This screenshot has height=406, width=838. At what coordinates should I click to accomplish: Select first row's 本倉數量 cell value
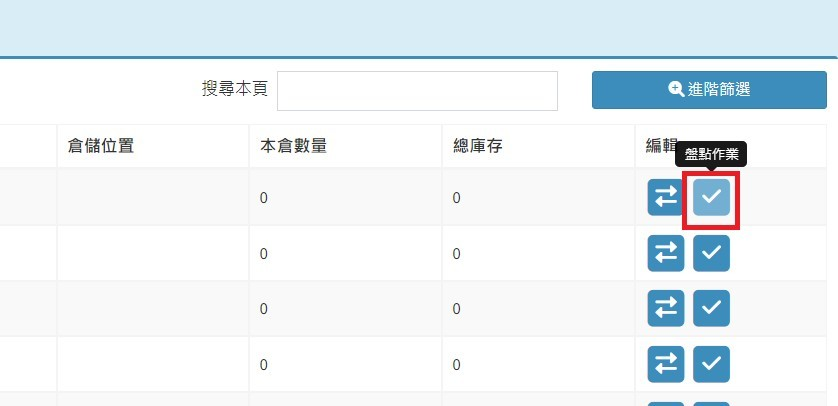(264, 198)
